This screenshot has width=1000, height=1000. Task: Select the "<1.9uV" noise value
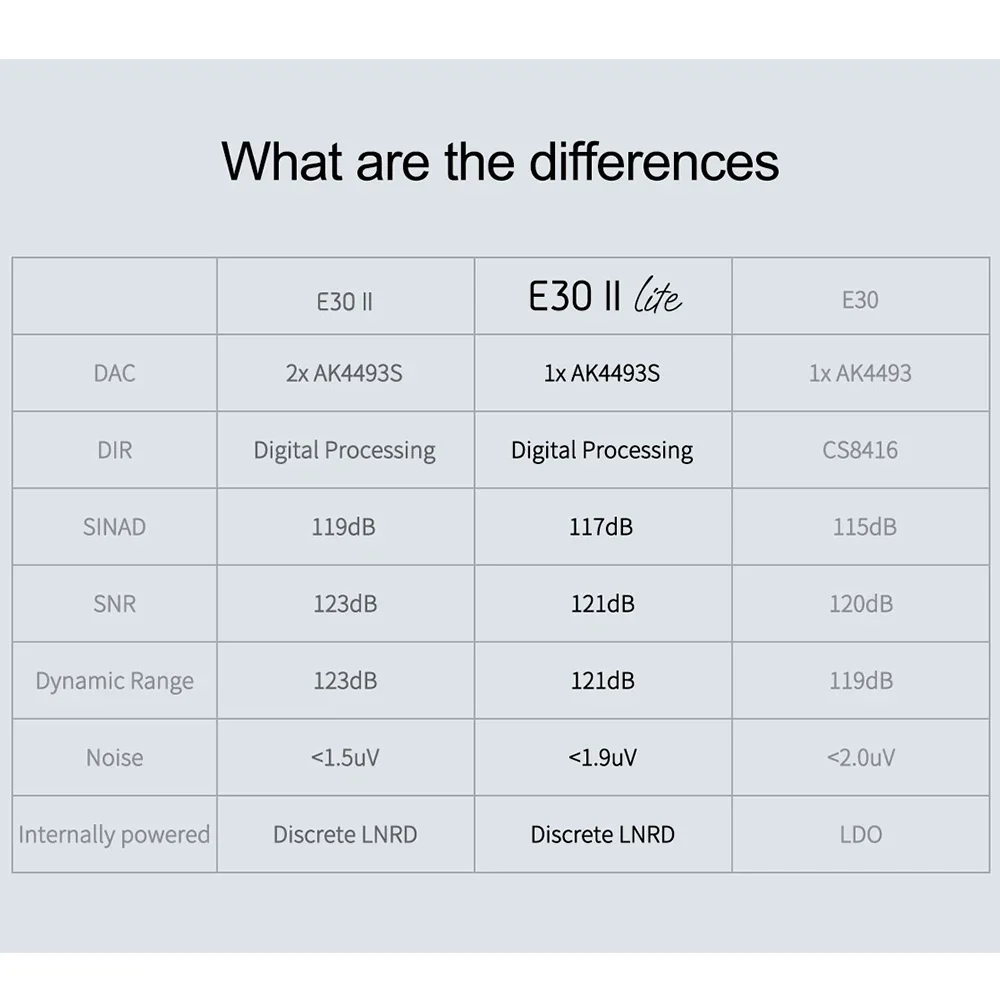(602, 758)
